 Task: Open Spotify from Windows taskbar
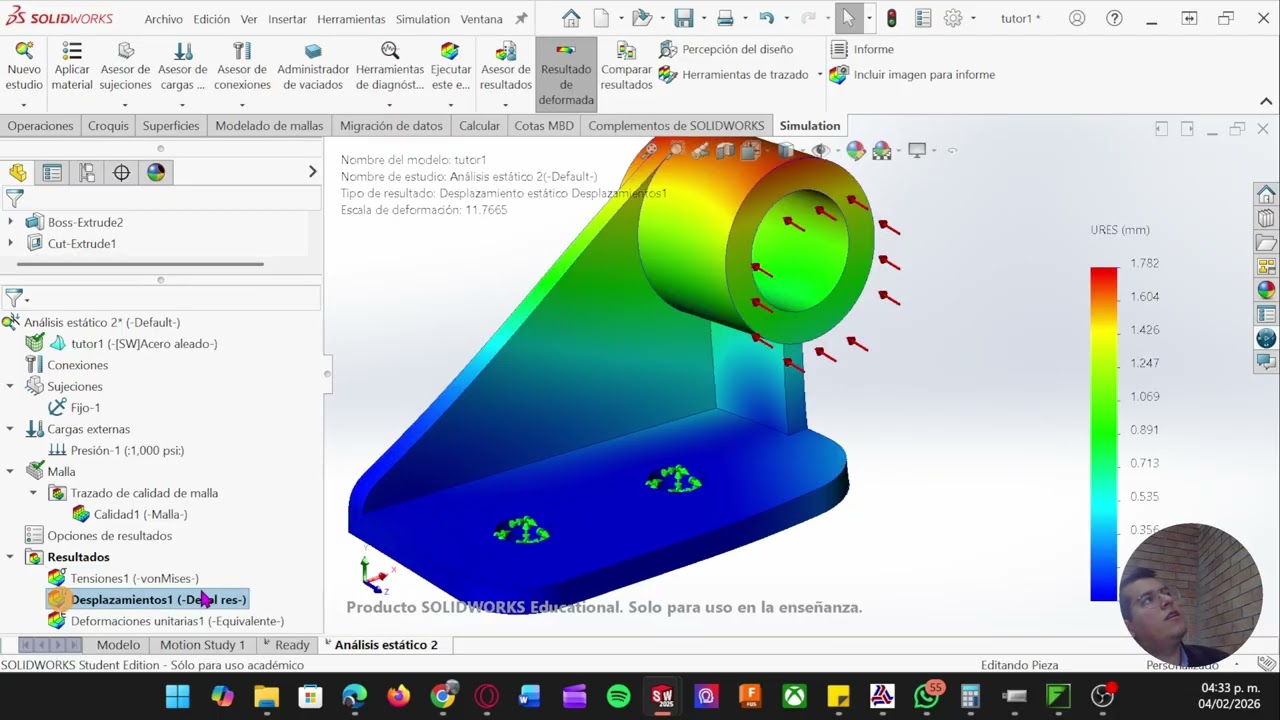(618, 696)
